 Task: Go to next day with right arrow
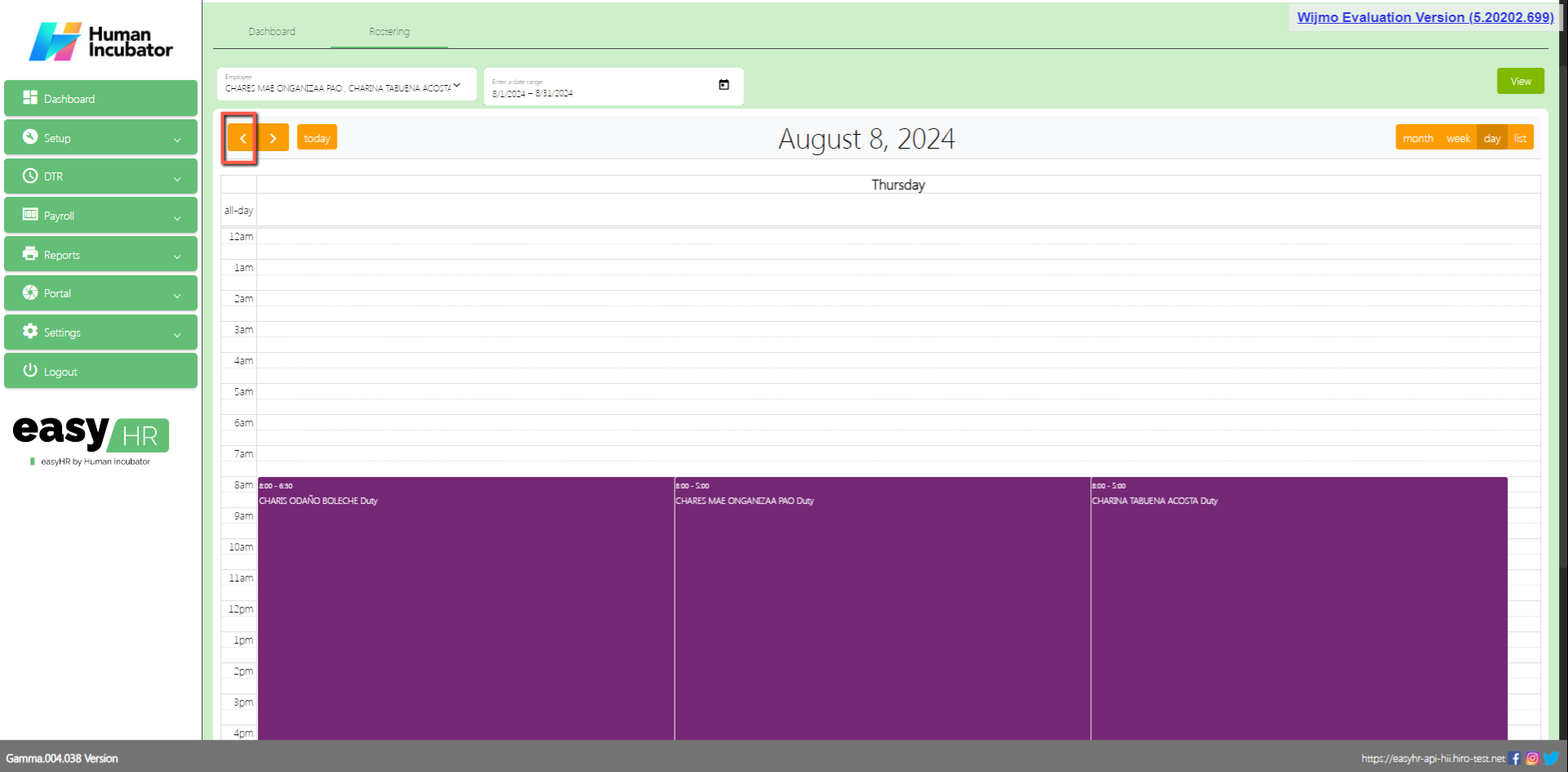click(x=274, y=138)
